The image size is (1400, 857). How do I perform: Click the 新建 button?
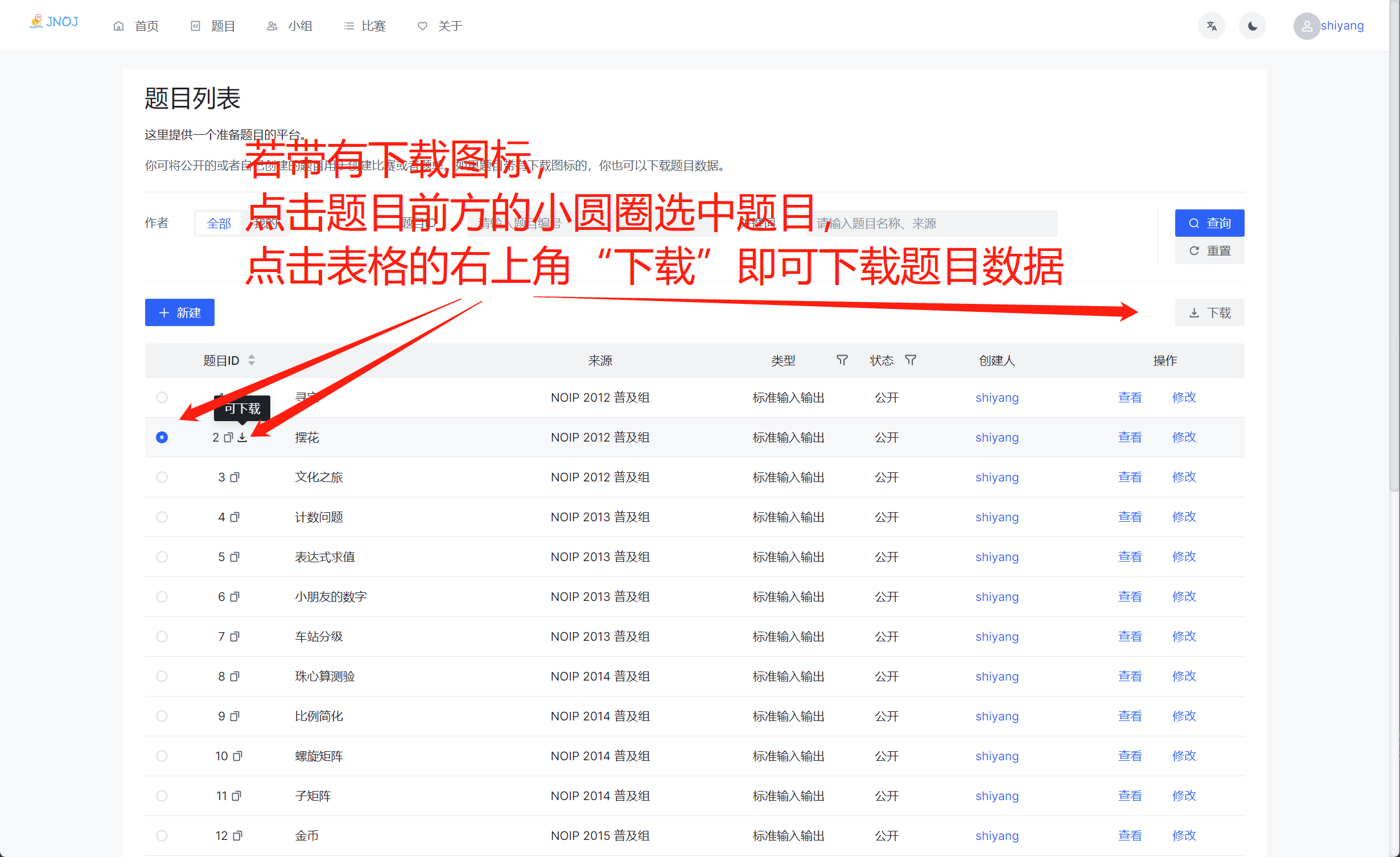(180, 312)
